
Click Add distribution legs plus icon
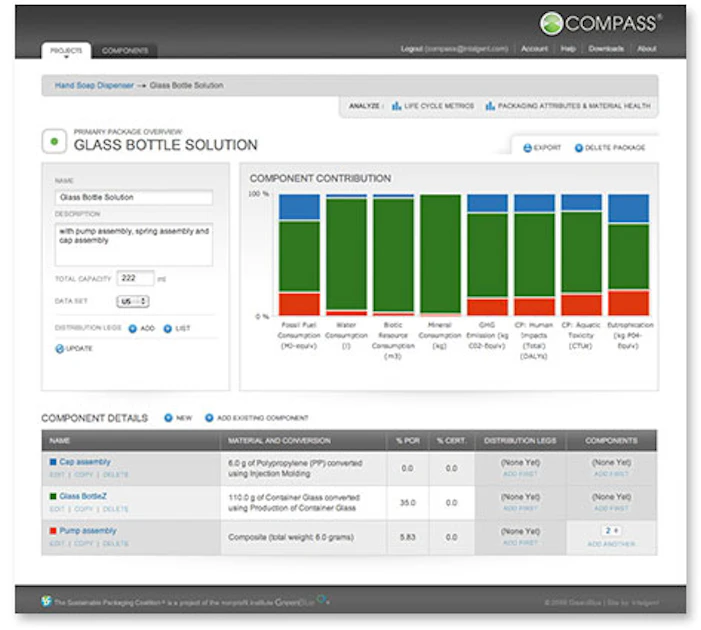[132, 329]
